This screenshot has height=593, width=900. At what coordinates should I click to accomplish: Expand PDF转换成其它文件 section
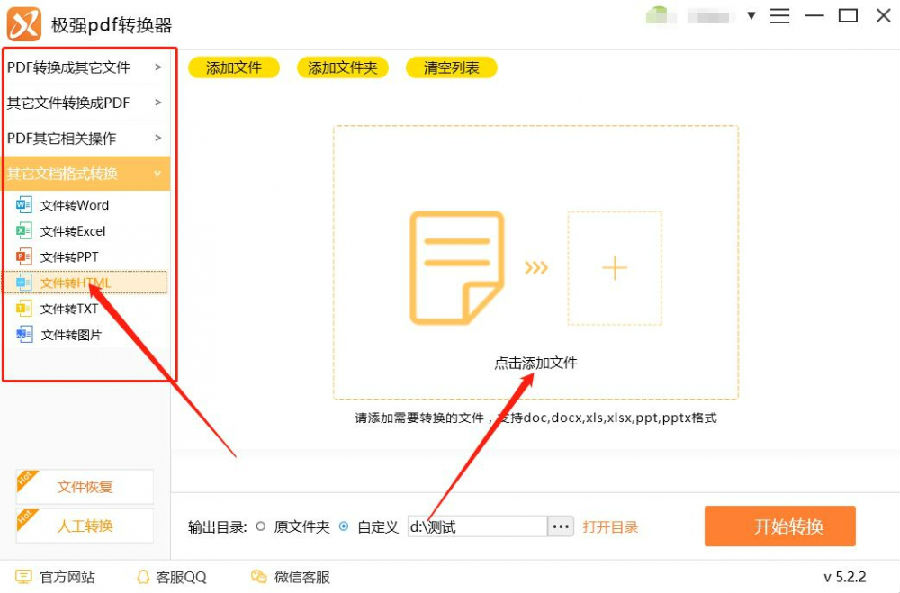click(86, 67)
